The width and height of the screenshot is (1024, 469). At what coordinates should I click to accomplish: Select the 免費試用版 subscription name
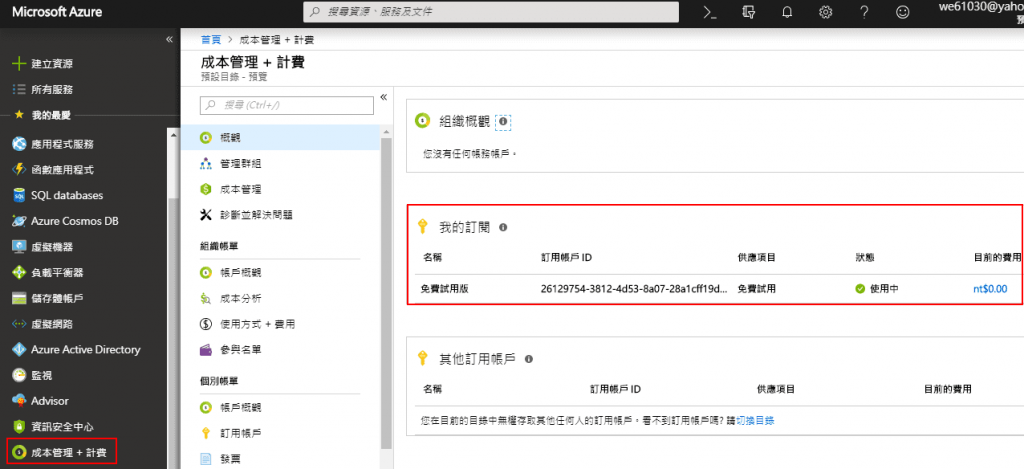point(446,289)
